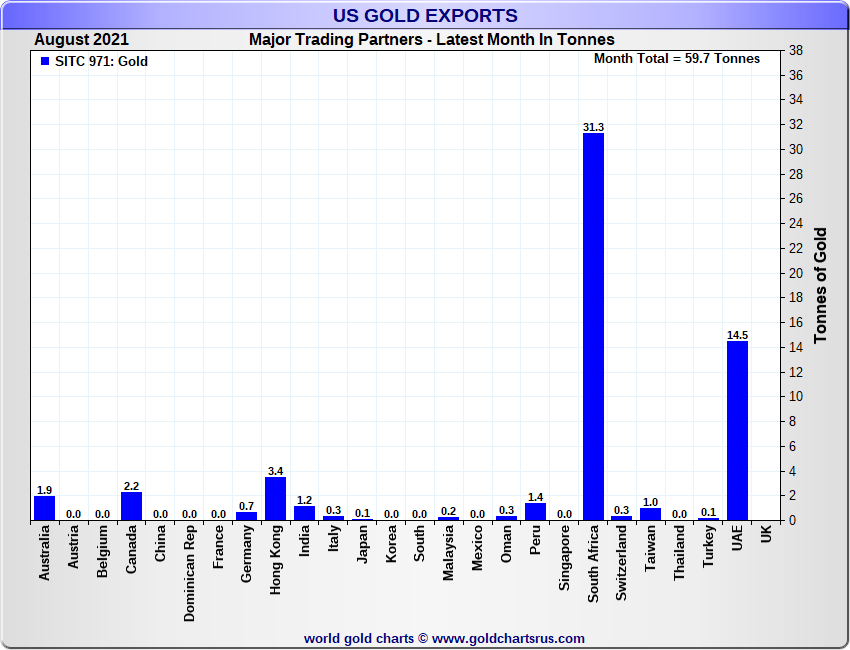Select the Germany bar
Image resolution: width=850 pixels, height=650 pixels.
[247, 516]
